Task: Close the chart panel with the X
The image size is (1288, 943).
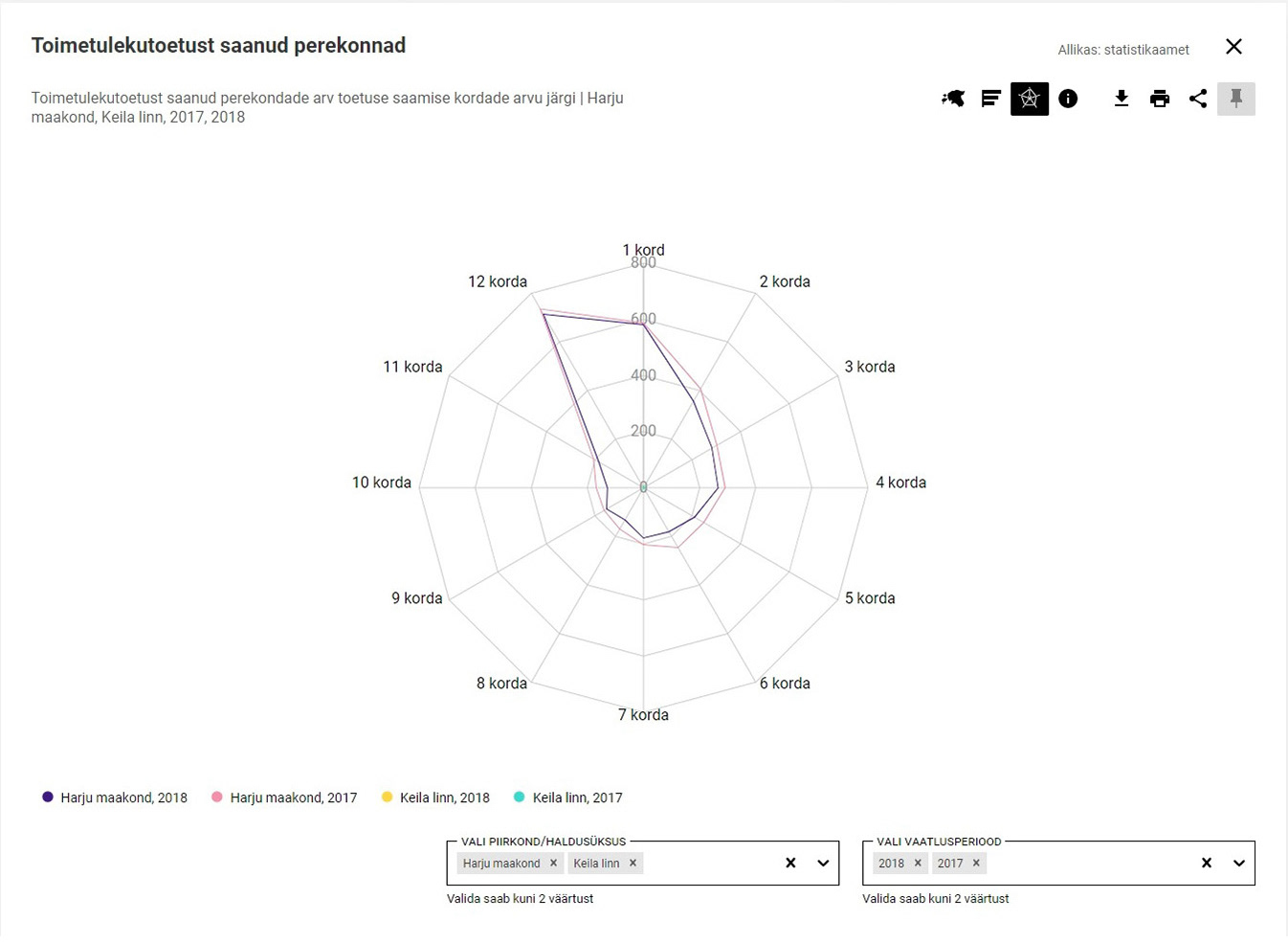Action: (x=1234, y=47)
